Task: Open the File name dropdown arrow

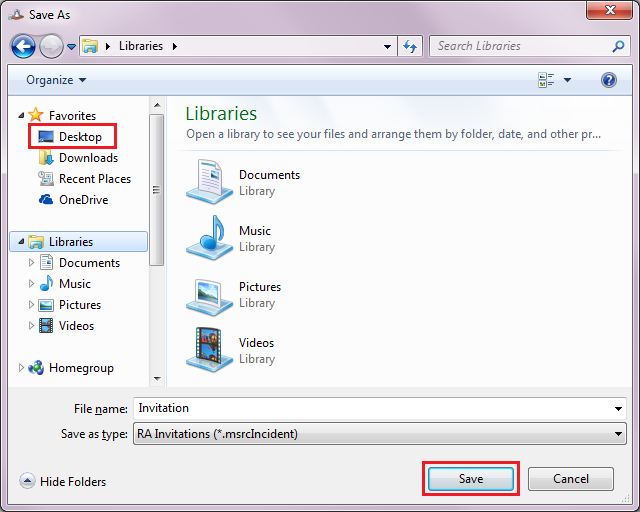Action: click(618, 408)
